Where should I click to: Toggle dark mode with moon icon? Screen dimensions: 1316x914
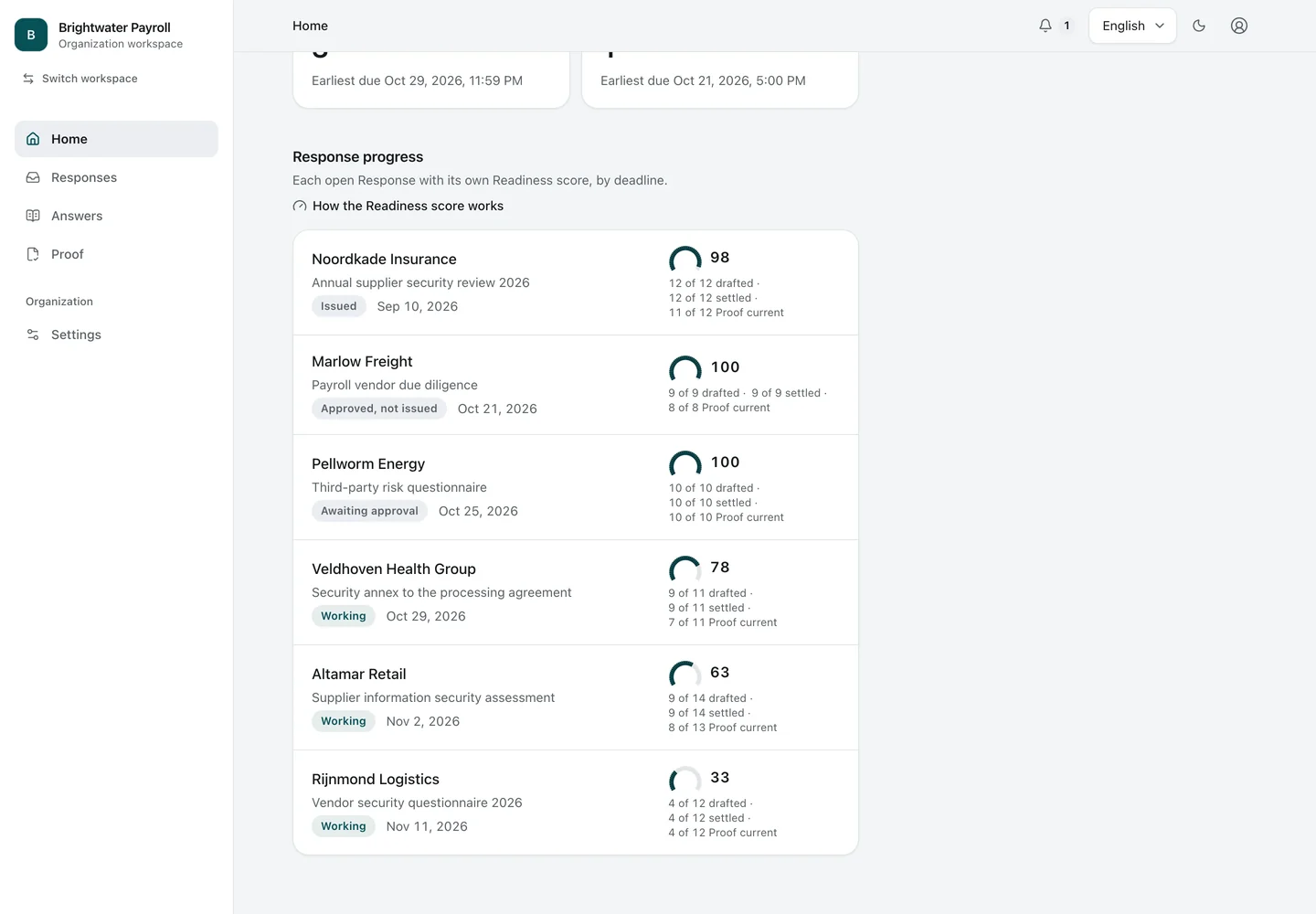(x=1199, y=26)
